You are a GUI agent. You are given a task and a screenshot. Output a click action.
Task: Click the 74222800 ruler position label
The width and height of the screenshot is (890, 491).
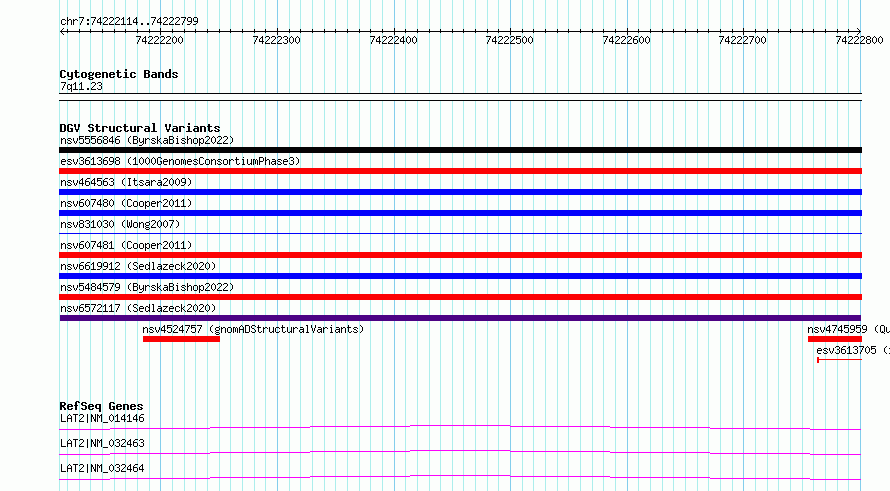point(859,40)
